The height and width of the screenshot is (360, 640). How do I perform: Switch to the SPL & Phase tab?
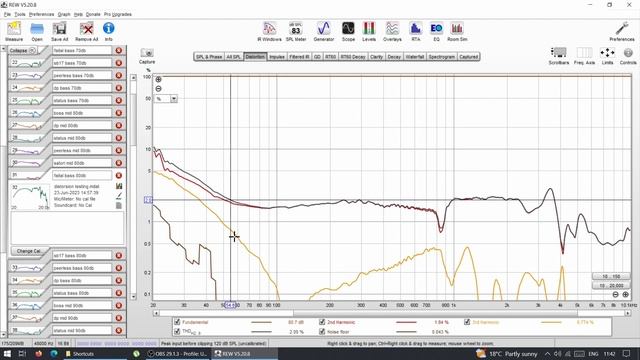(209, 57)
